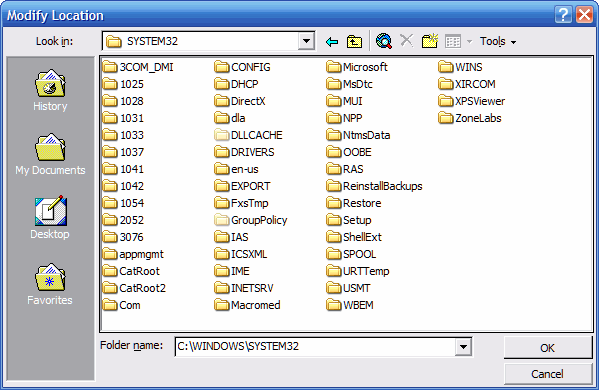This screenshot has width=599, height=390.
Task: Select the XIRCOM folder
Action: (x=467, y=84)
